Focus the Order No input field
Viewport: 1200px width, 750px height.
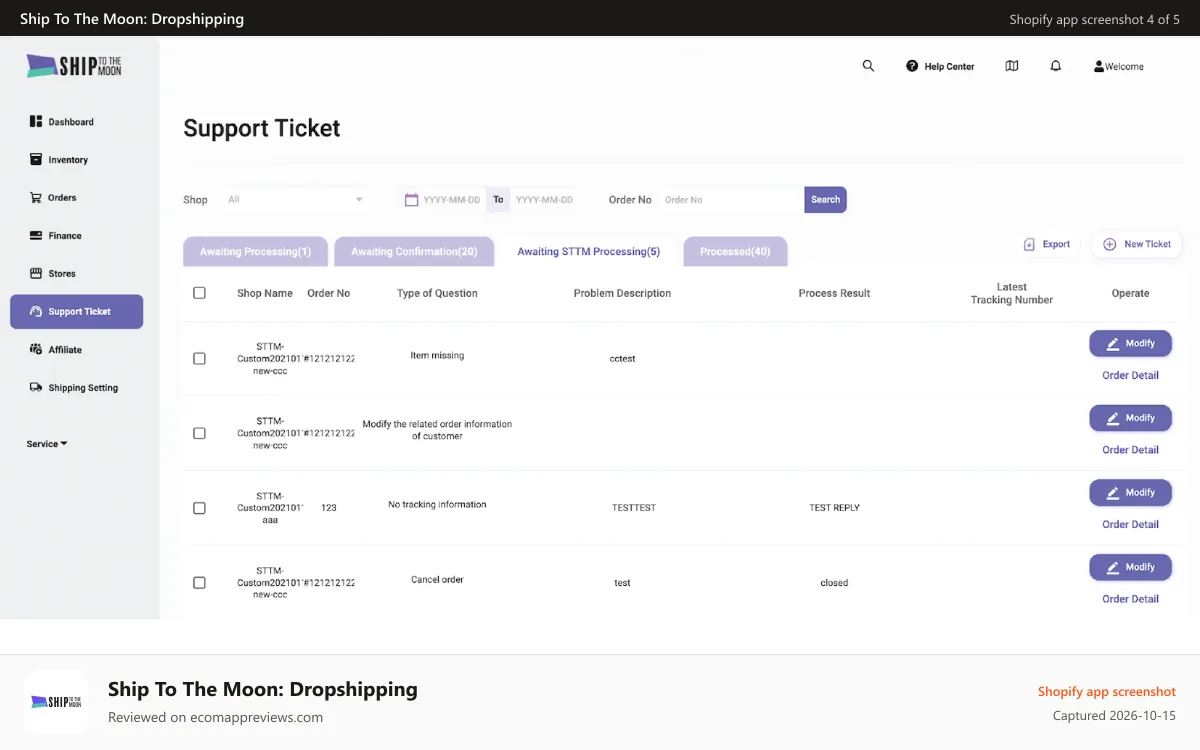pyautogui.click(x=731, y=200)
